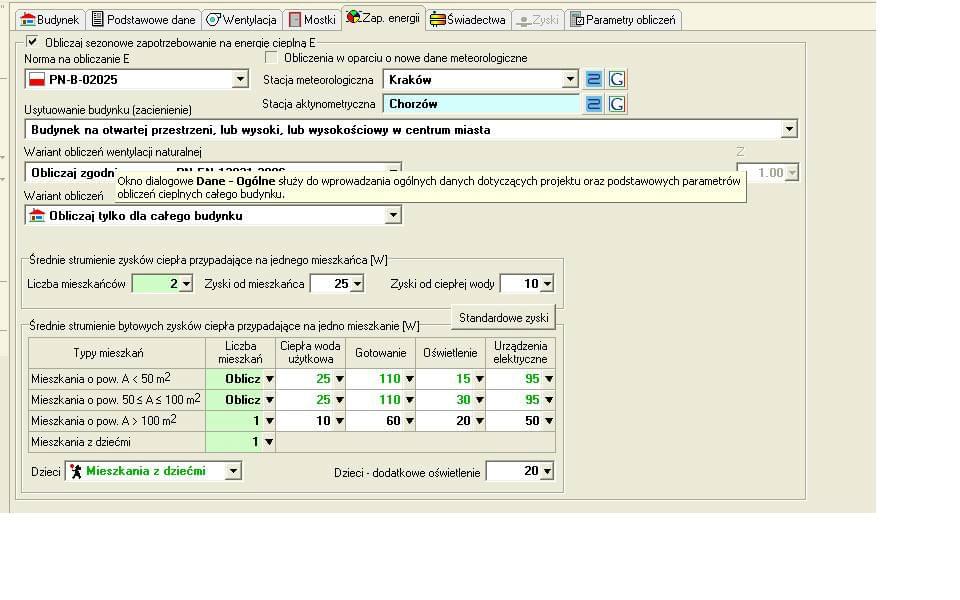Viewport: 960px width, 600px height.
Task: Open Ciepła woda dropdown showing 10 in table
Action: point(339,421)
